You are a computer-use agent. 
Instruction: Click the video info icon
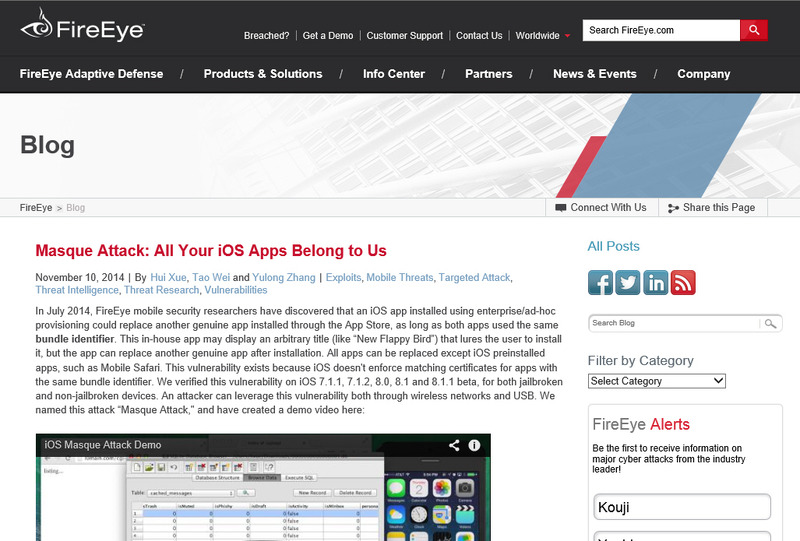(475, 446)
